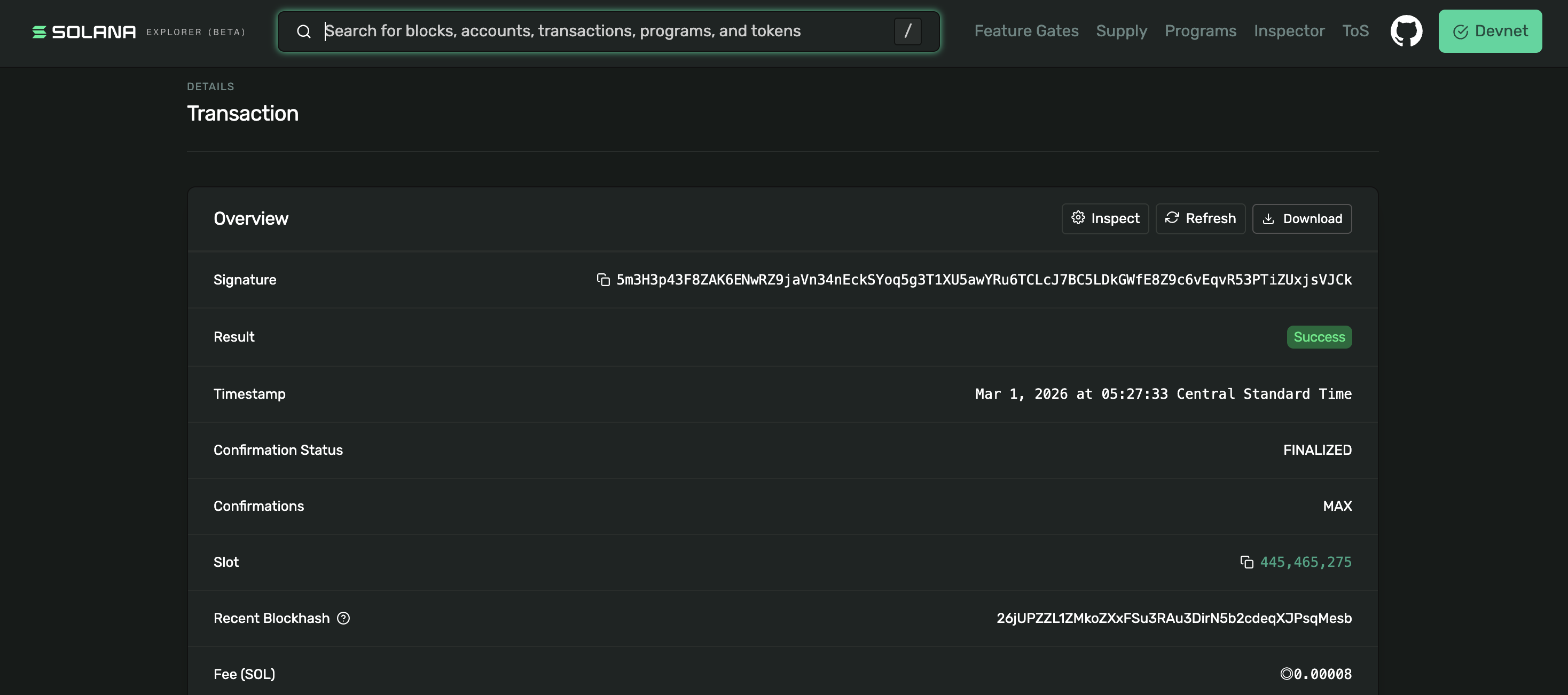
Task: Click the green Success result badge
Action: [1319, 337]
